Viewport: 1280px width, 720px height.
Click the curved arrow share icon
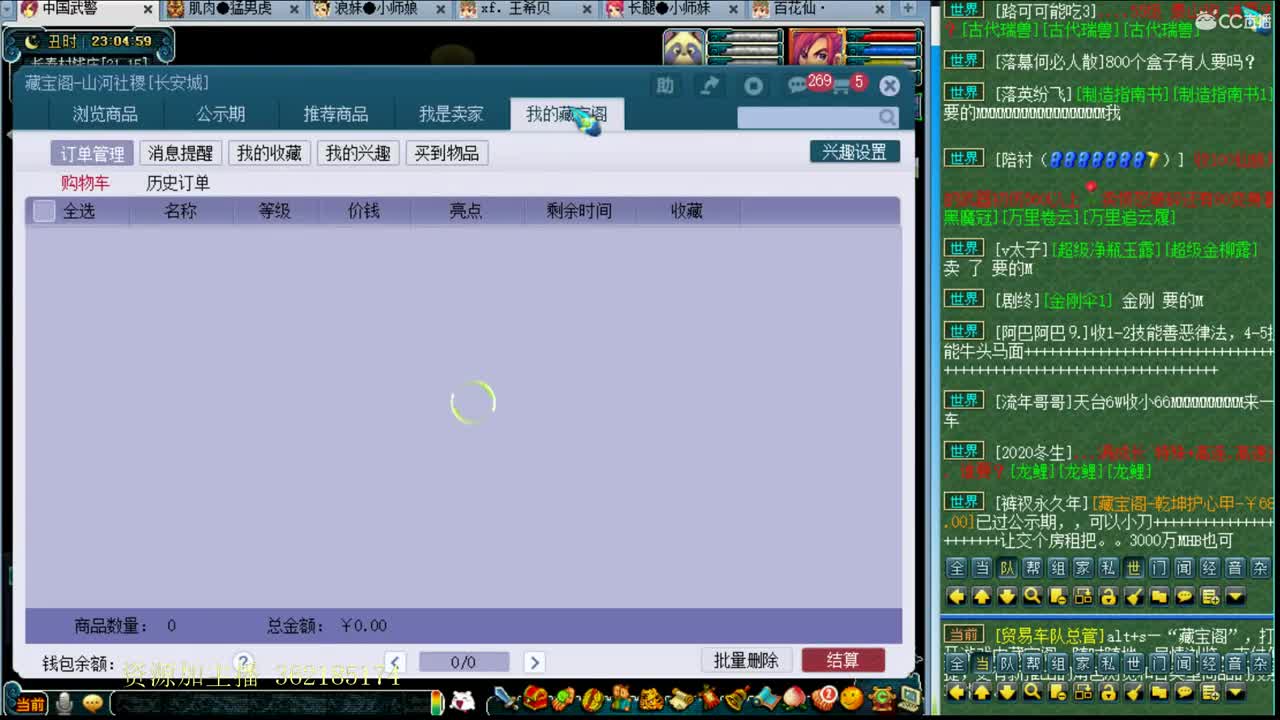(x=710, y=85)
